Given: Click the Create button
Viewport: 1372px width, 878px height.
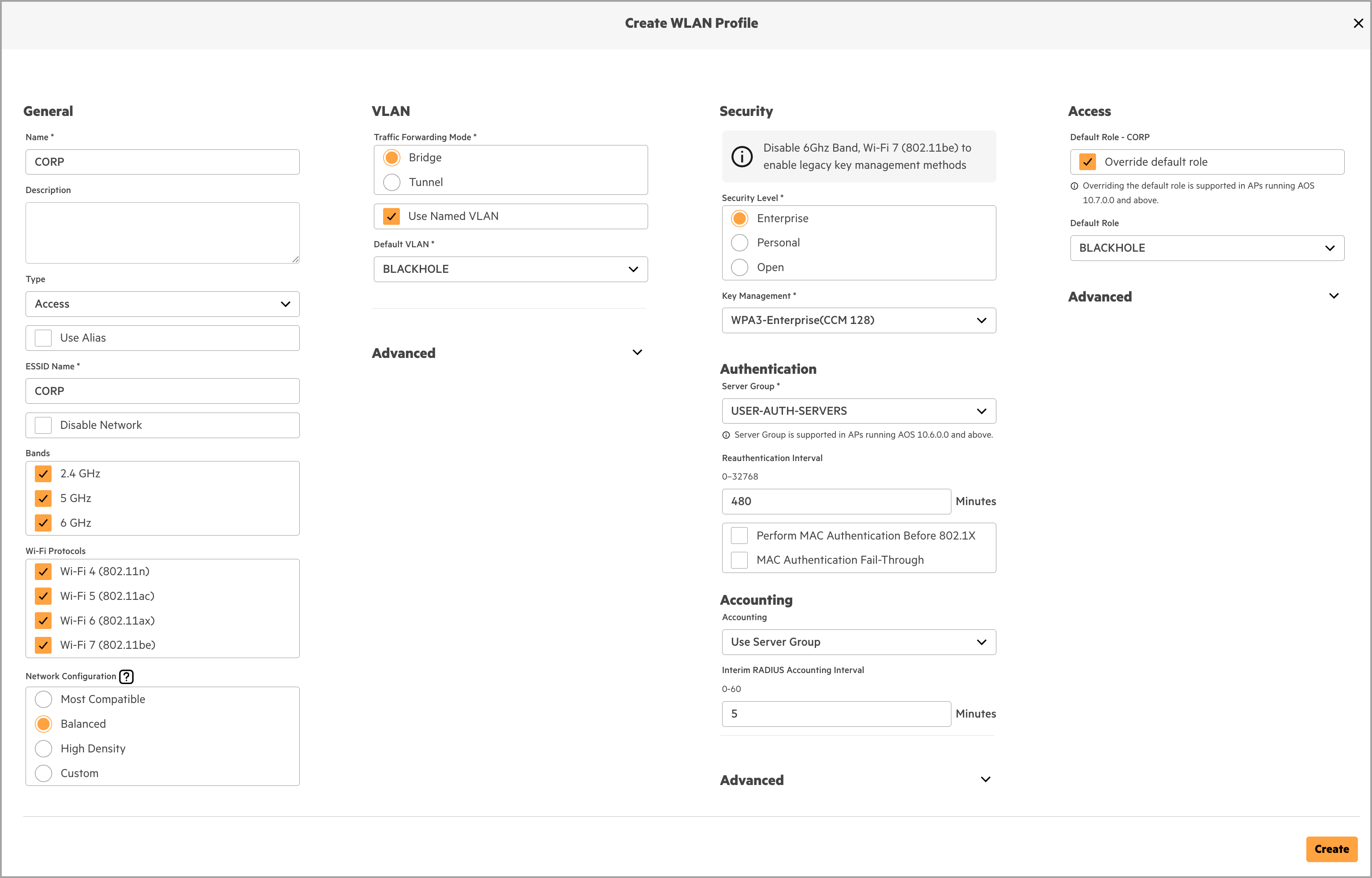Looking at the screenshot, I should tap(1331, 849).
